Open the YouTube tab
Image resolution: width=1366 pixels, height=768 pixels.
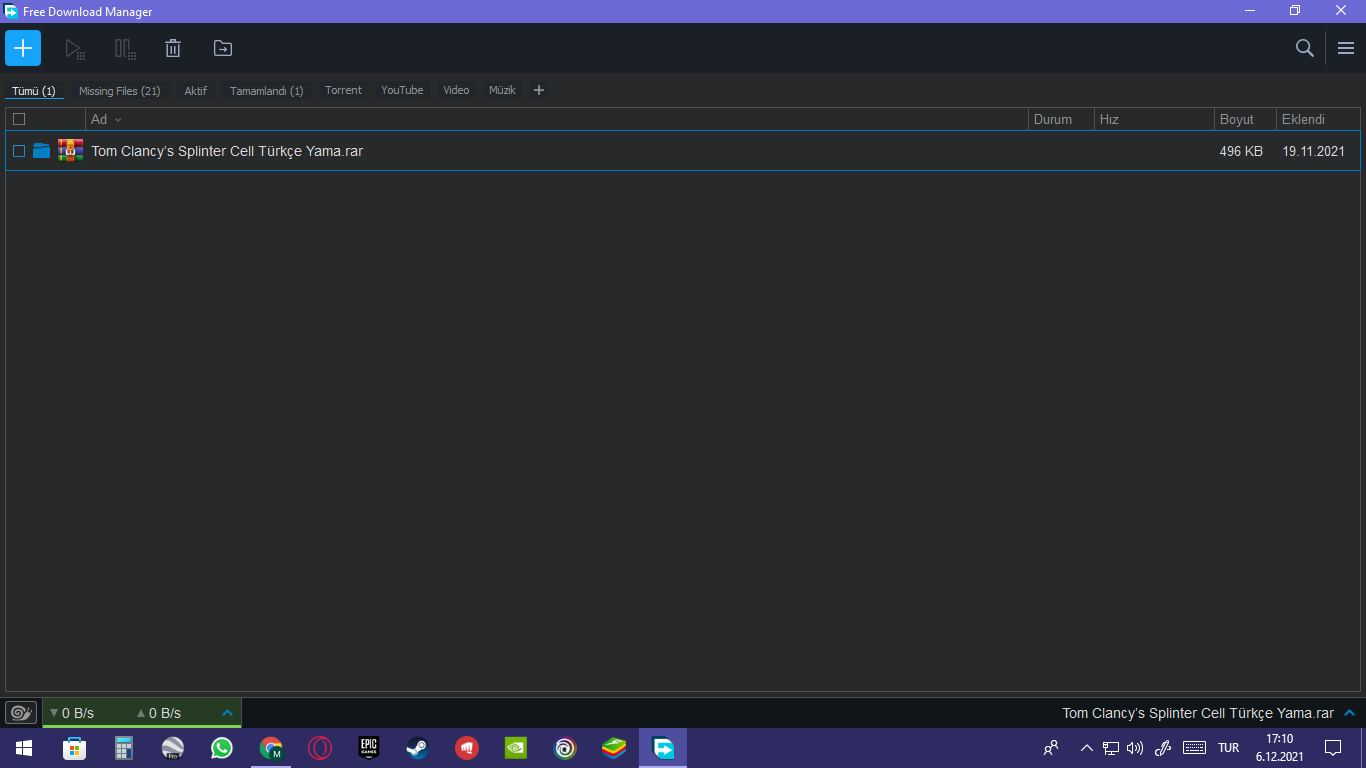click(402, 90)
